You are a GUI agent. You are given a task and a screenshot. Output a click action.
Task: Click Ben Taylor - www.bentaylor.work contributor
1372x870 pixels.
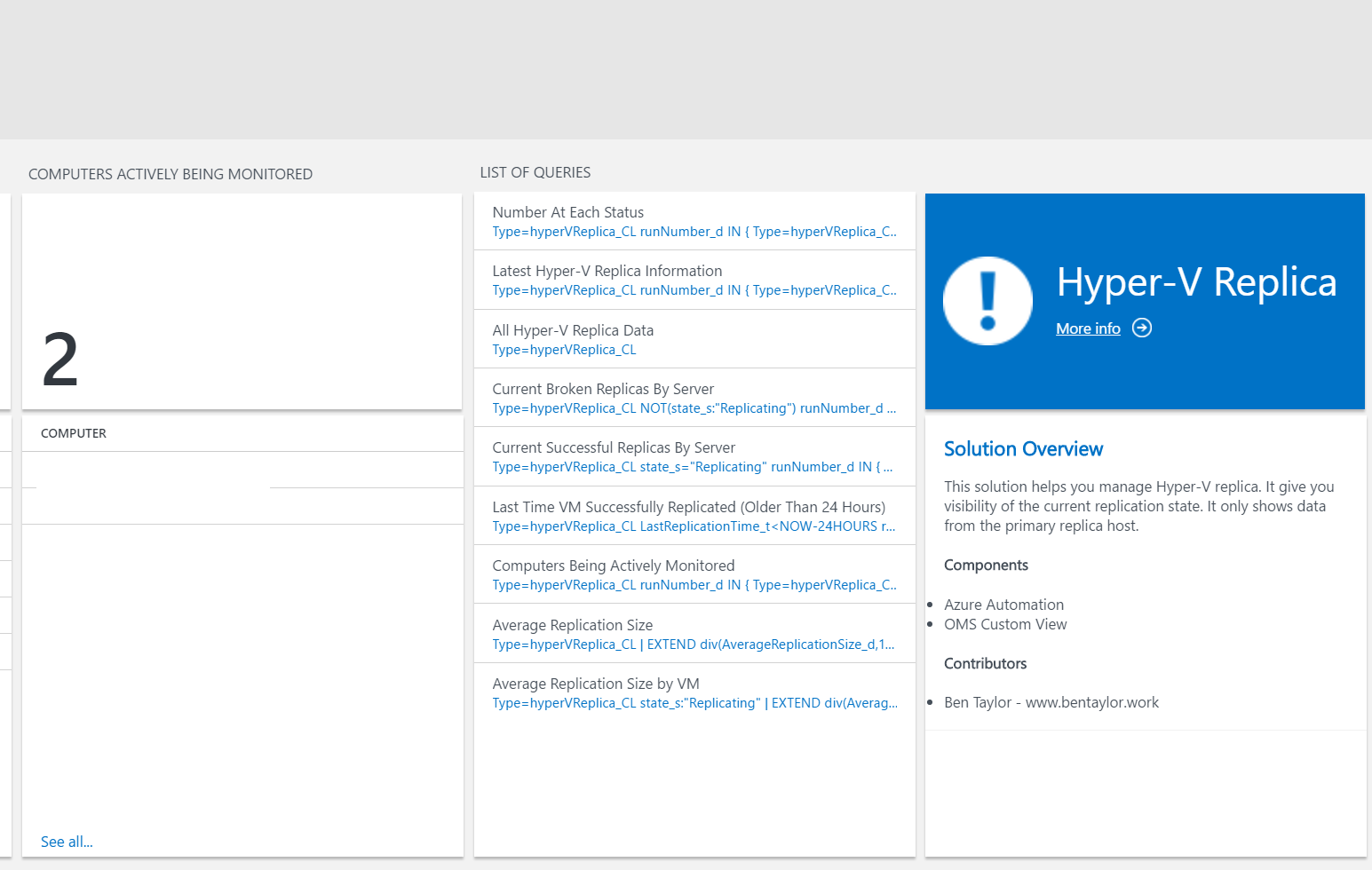[x=1051, y=702]
